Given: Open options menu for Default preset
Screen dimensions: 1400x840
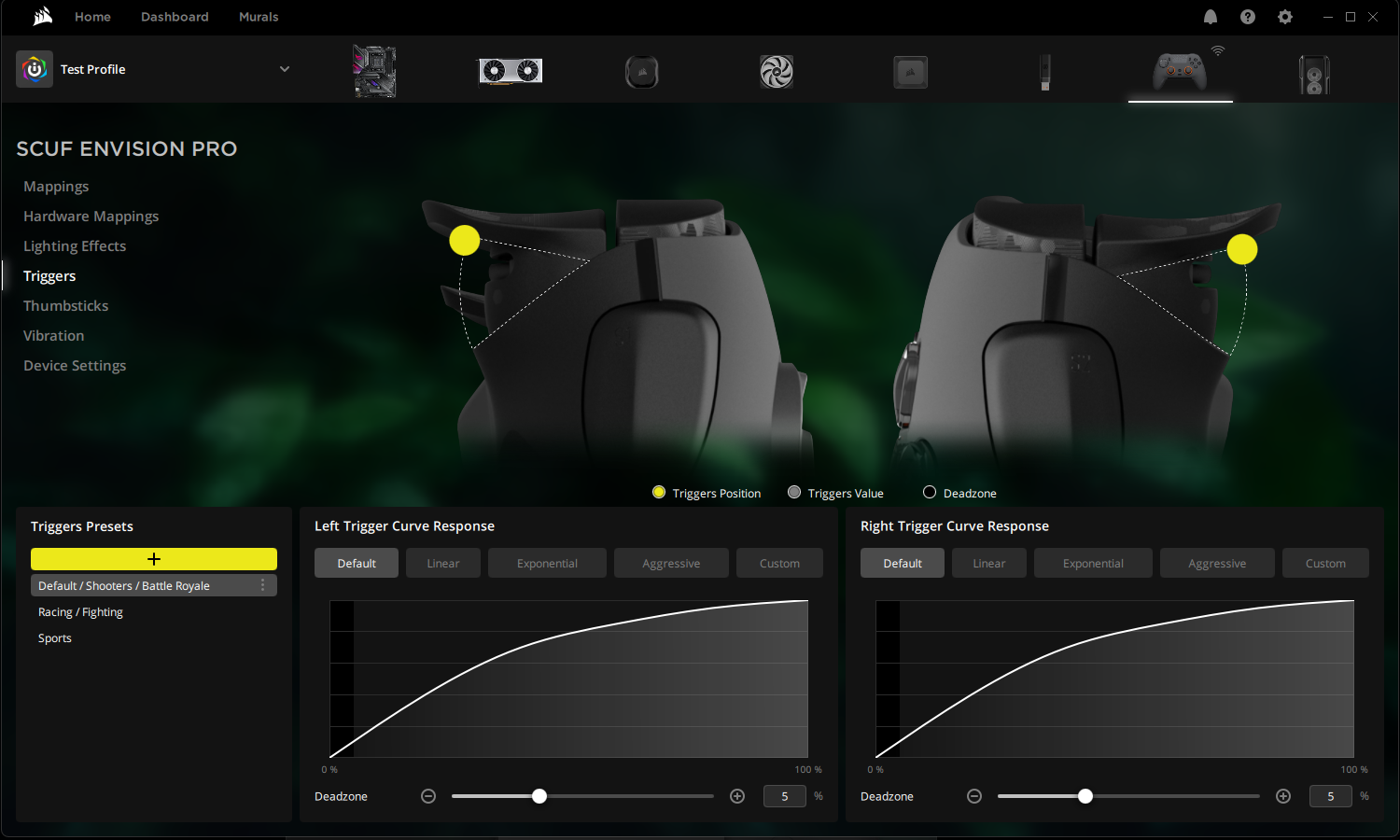Looking at the screenshot, I should pos(262,585).
